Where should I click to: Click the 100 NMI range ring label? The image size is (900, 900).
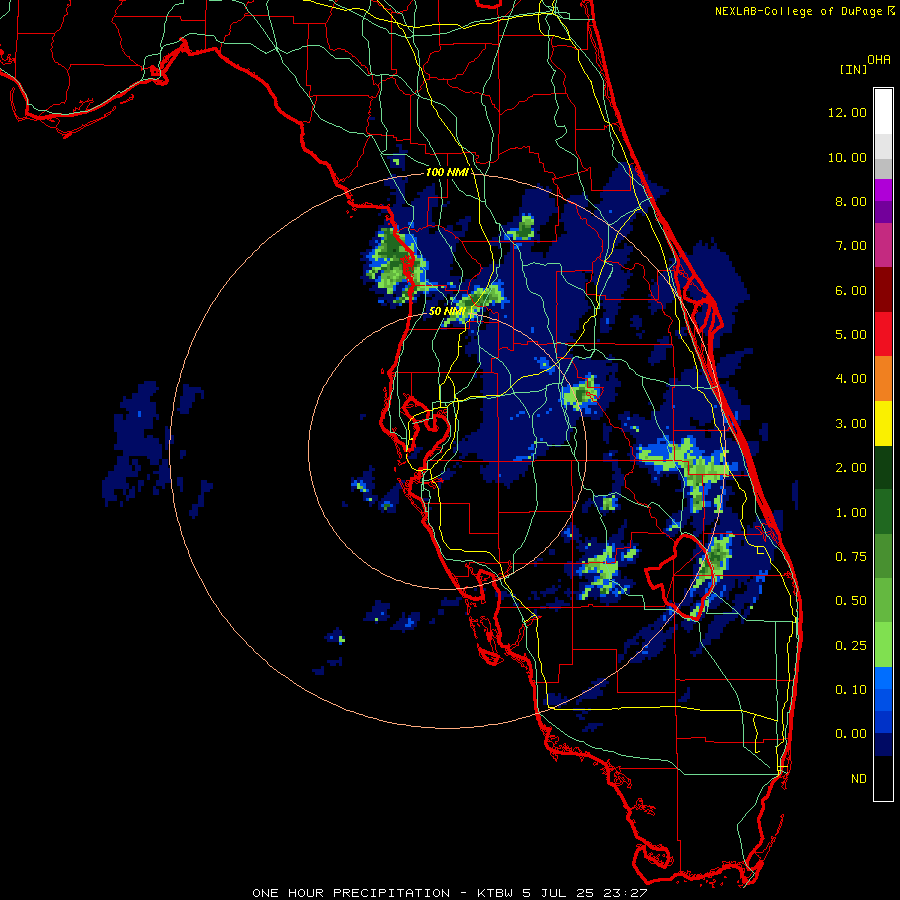[447, 172]
